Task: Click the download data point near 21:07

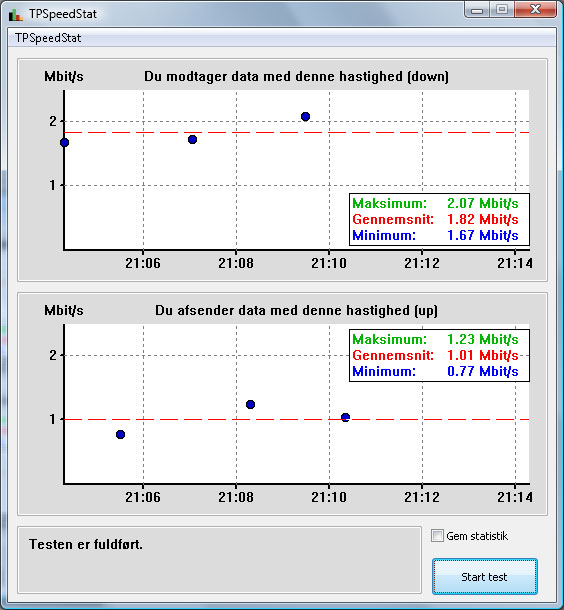Action: [x=192, y=139]
